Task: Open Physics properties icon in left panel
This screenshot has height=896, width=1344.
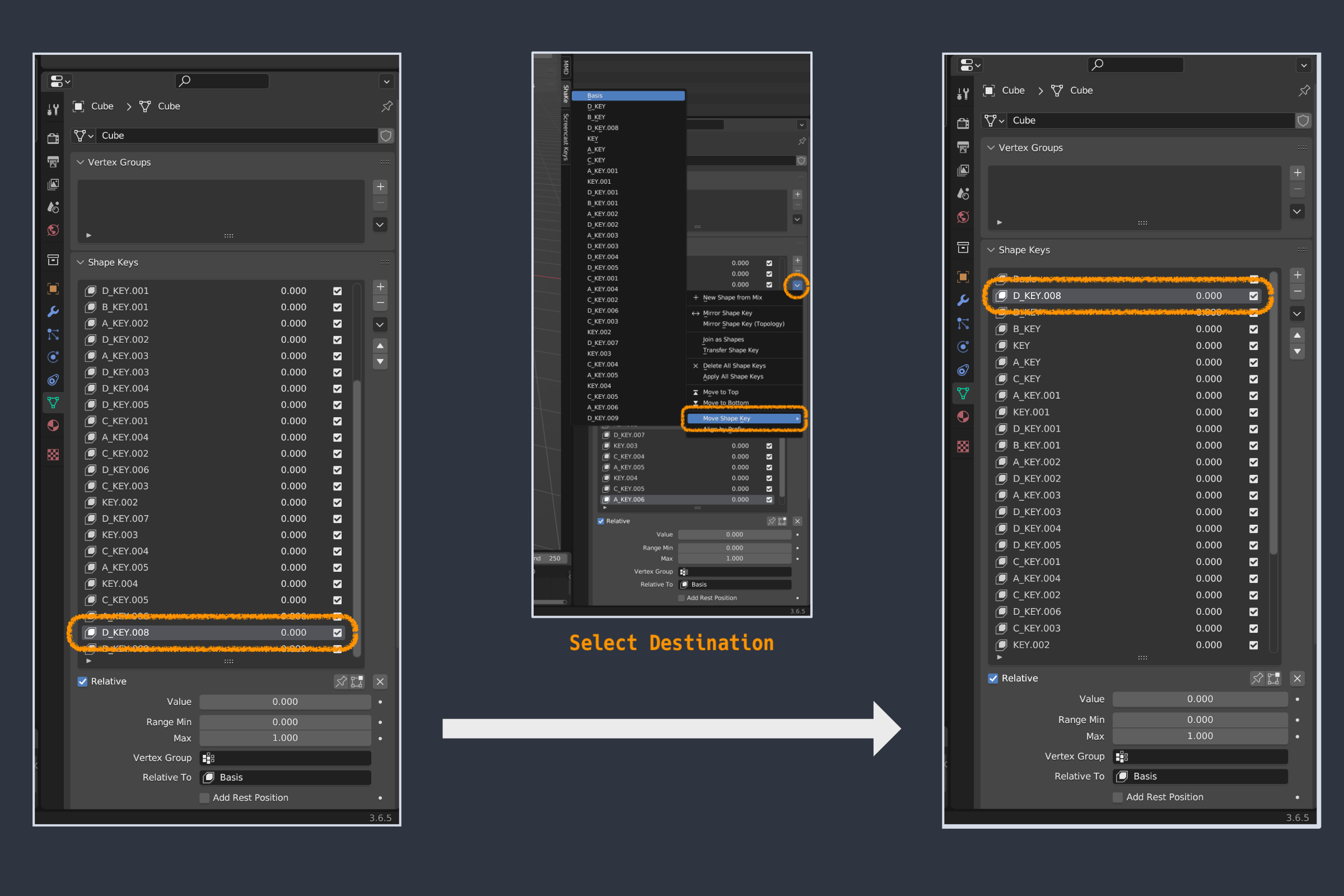Action: click(x=53, y=357)
